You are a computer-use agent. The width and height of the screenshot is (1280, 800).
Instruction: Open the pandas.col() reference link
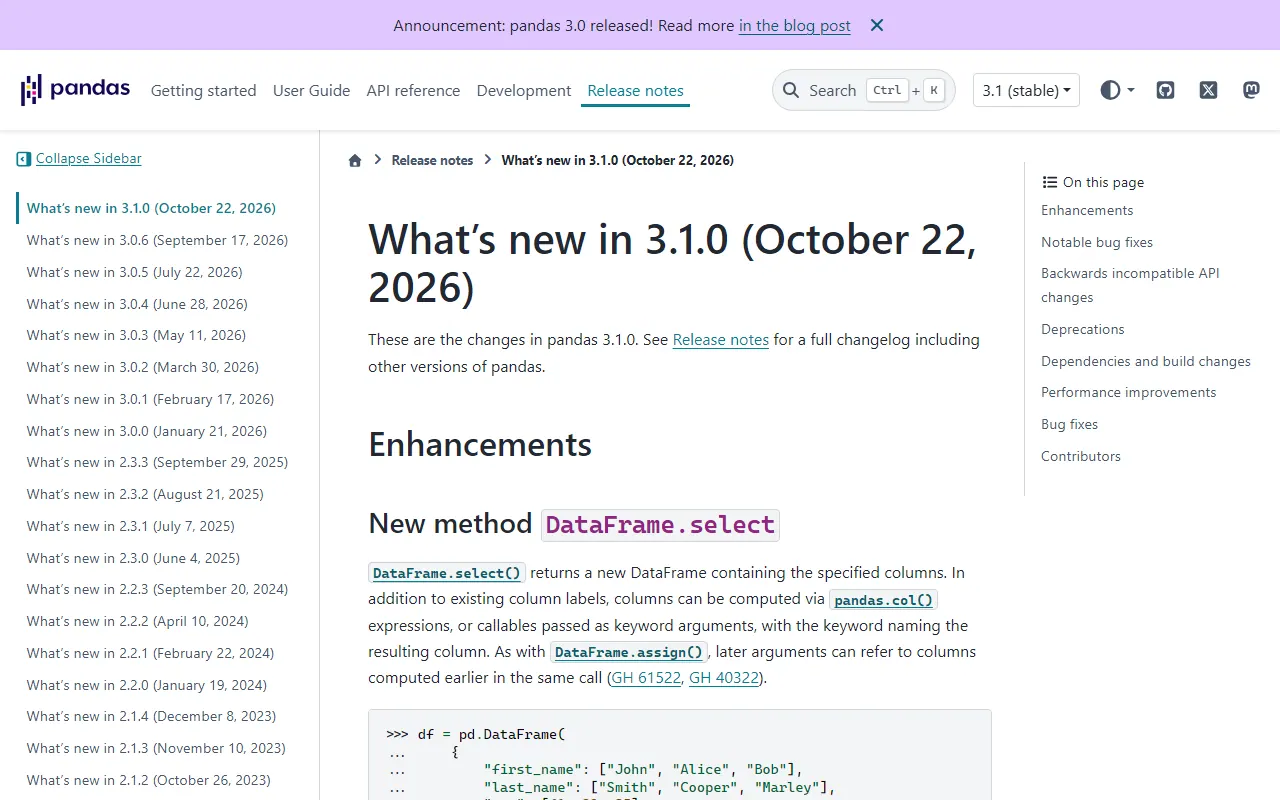pyautogui.click(x=883, y=600)
